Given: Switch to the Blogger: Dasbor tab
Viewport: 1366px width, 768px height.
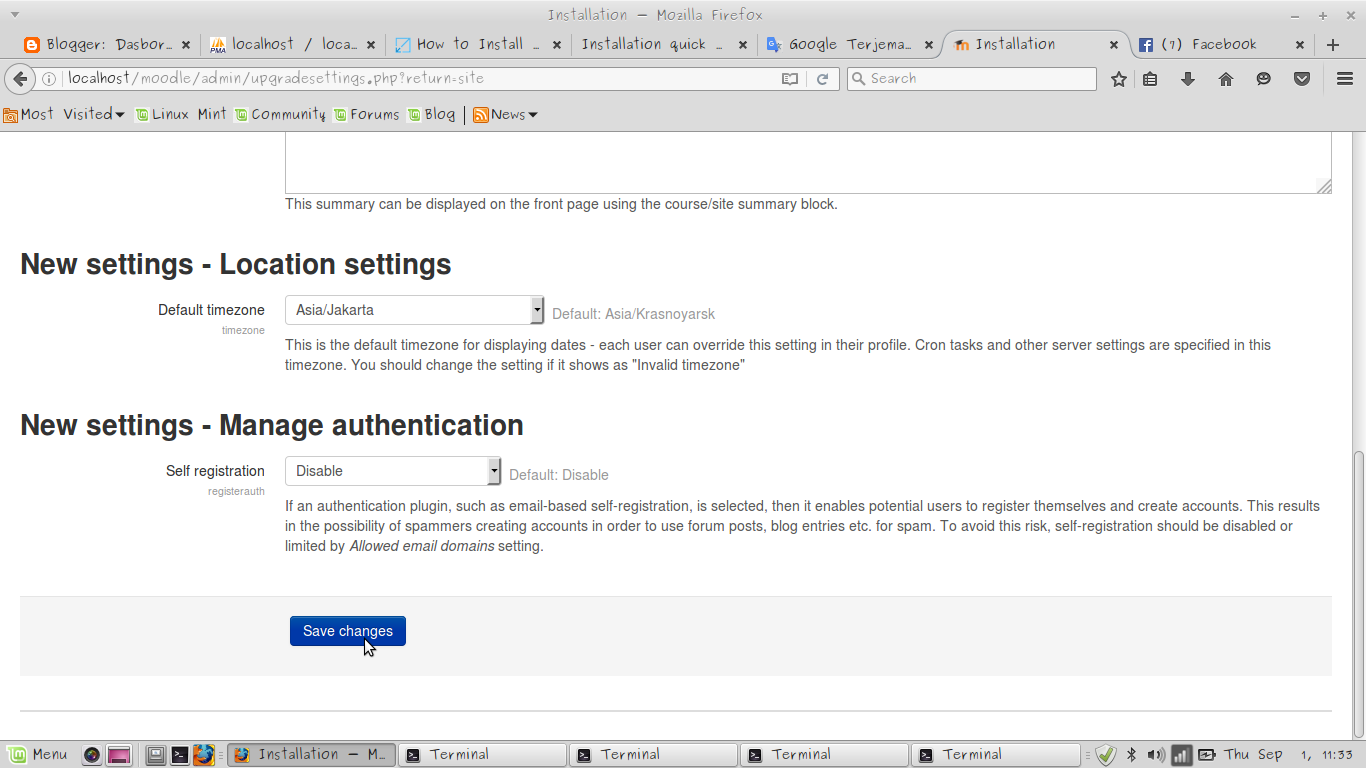Looking at the screenshot, I should click(x=107, y=45).
